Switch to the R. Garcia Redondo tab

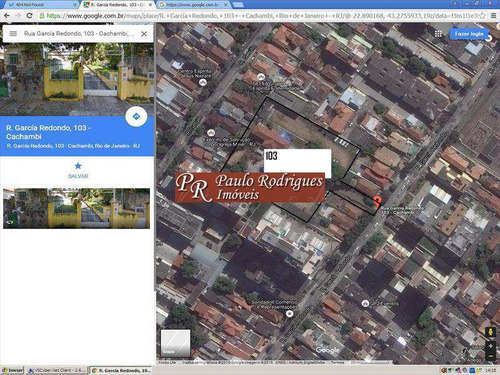point(117,5)
